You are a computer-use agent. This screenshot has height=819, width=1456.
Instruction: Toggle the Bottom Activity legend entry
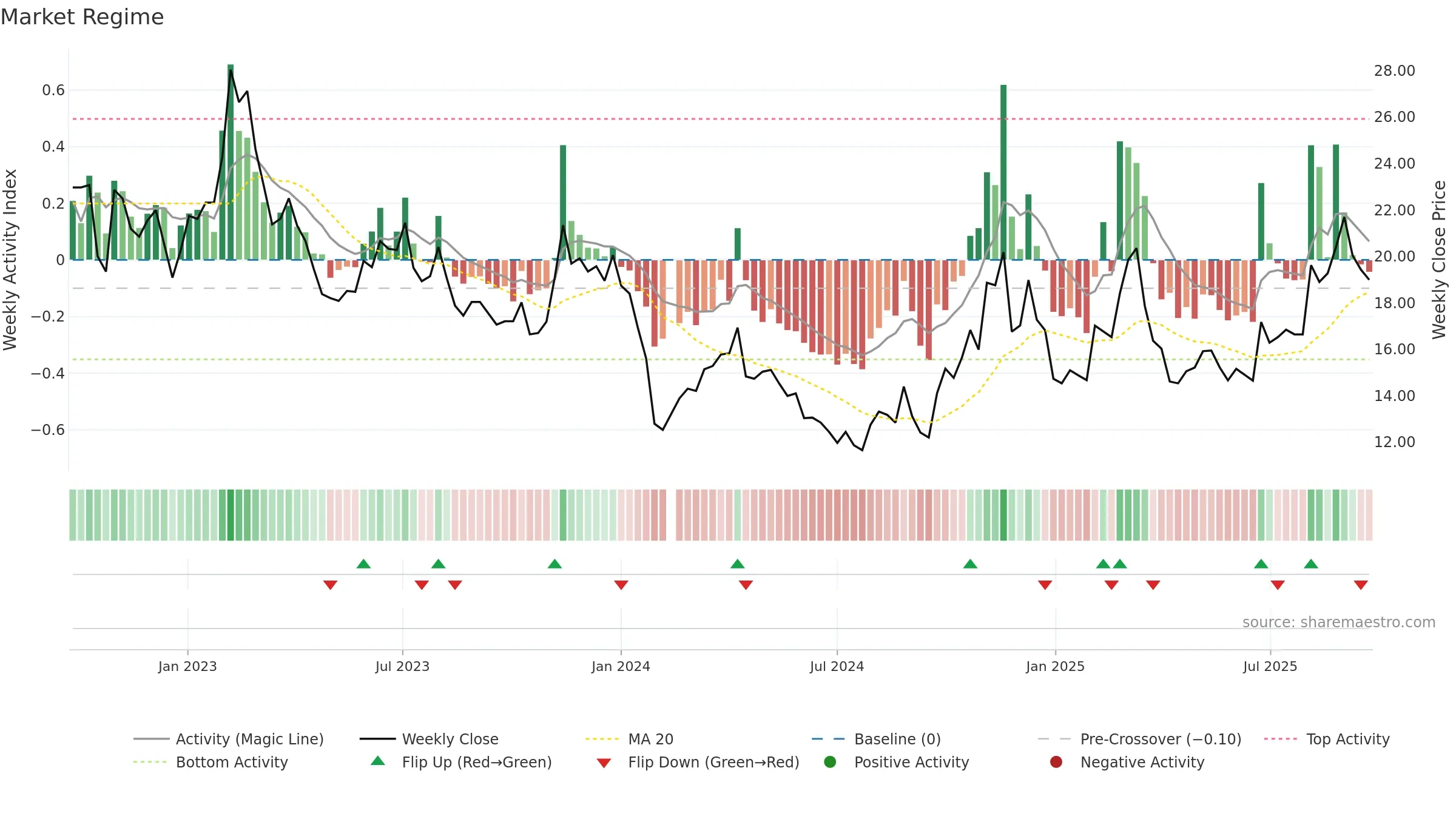pos(211,762)
